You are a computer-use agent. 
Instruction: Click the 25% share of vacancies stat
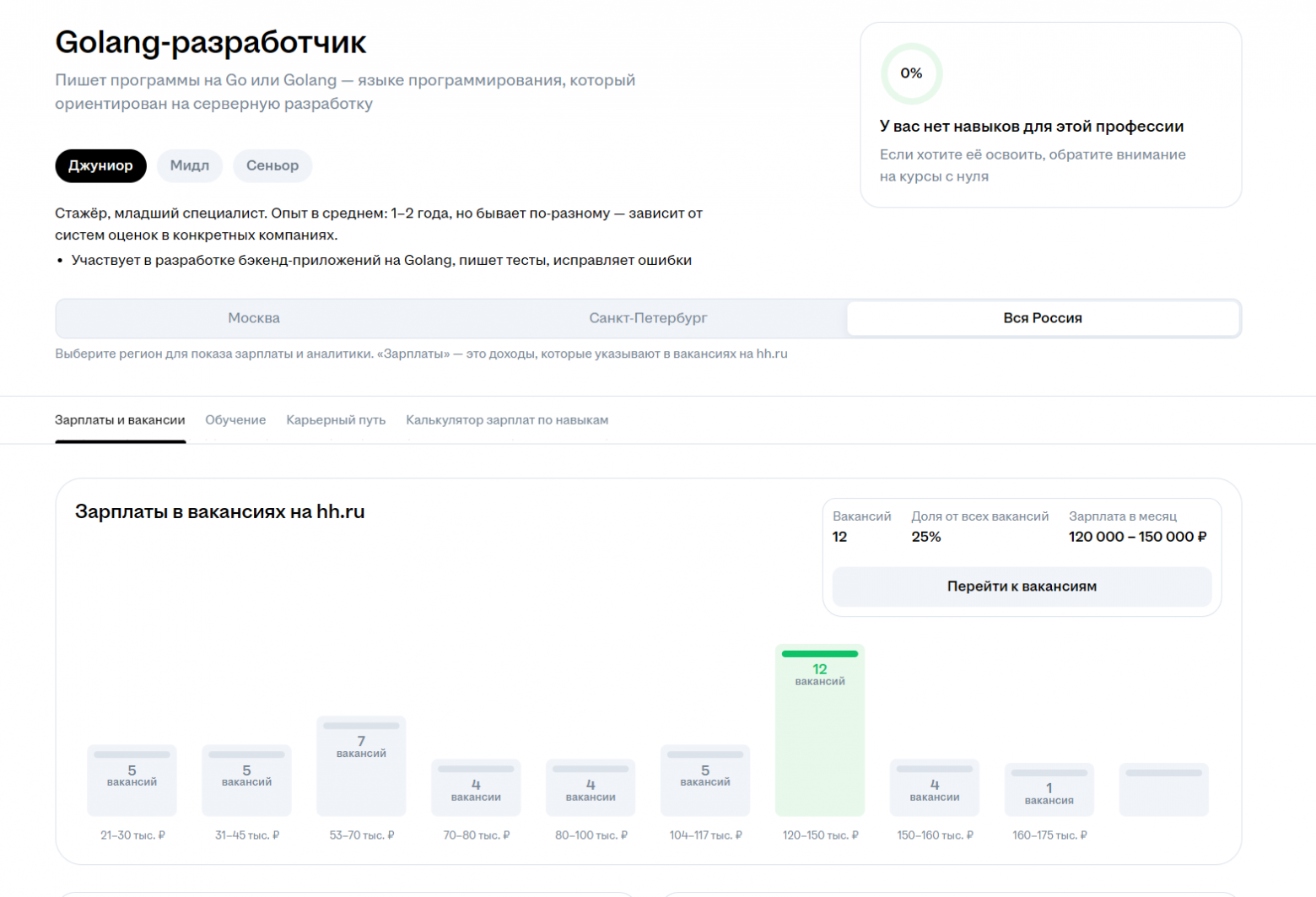pyautogui.click(x=925, y=536)
